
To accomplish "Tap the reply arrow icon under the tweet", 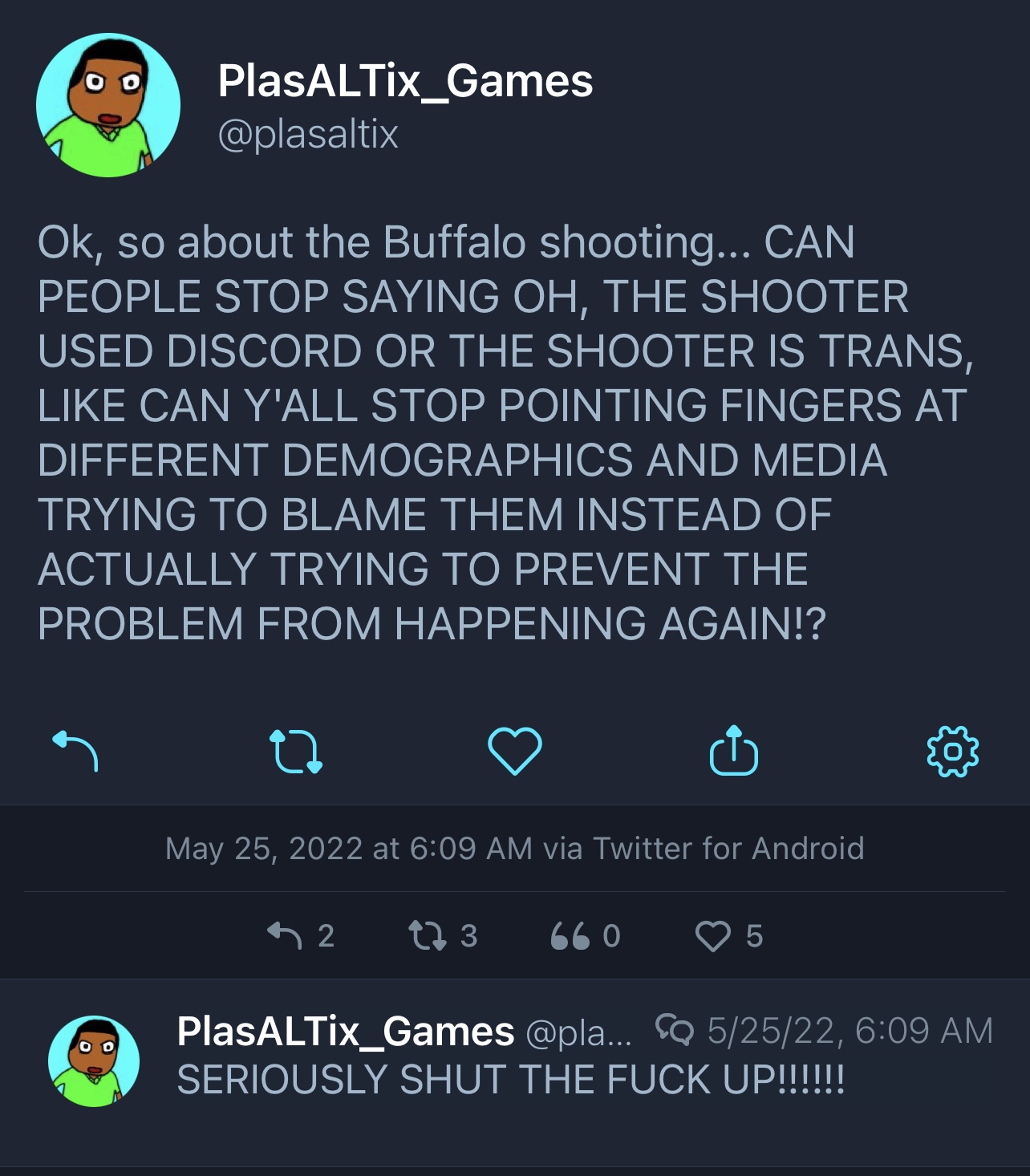I will (x=75, y=751).
